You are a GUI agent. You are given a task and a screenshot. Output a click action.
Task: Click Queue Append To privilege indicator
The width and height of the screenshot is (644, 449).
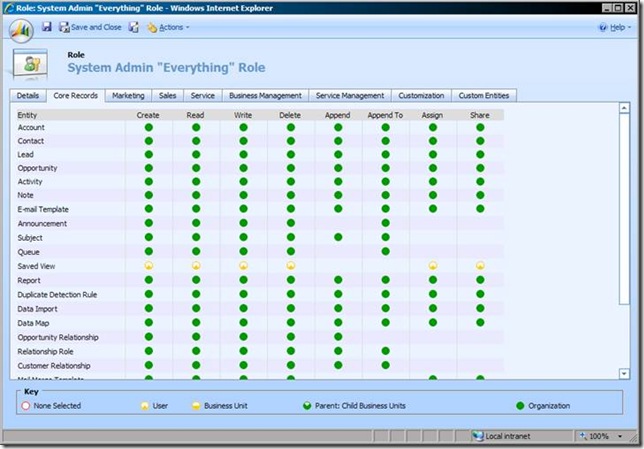click(385, 252)
